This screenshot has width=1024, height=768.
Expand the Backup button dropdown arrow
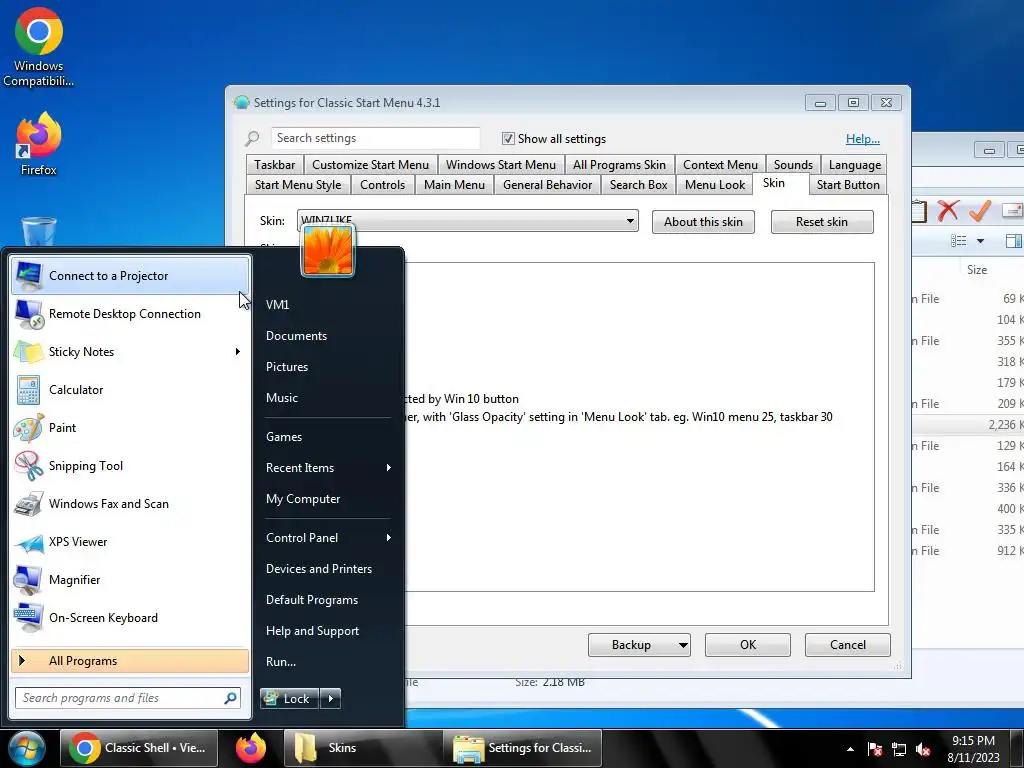click(x=682, y=645)
